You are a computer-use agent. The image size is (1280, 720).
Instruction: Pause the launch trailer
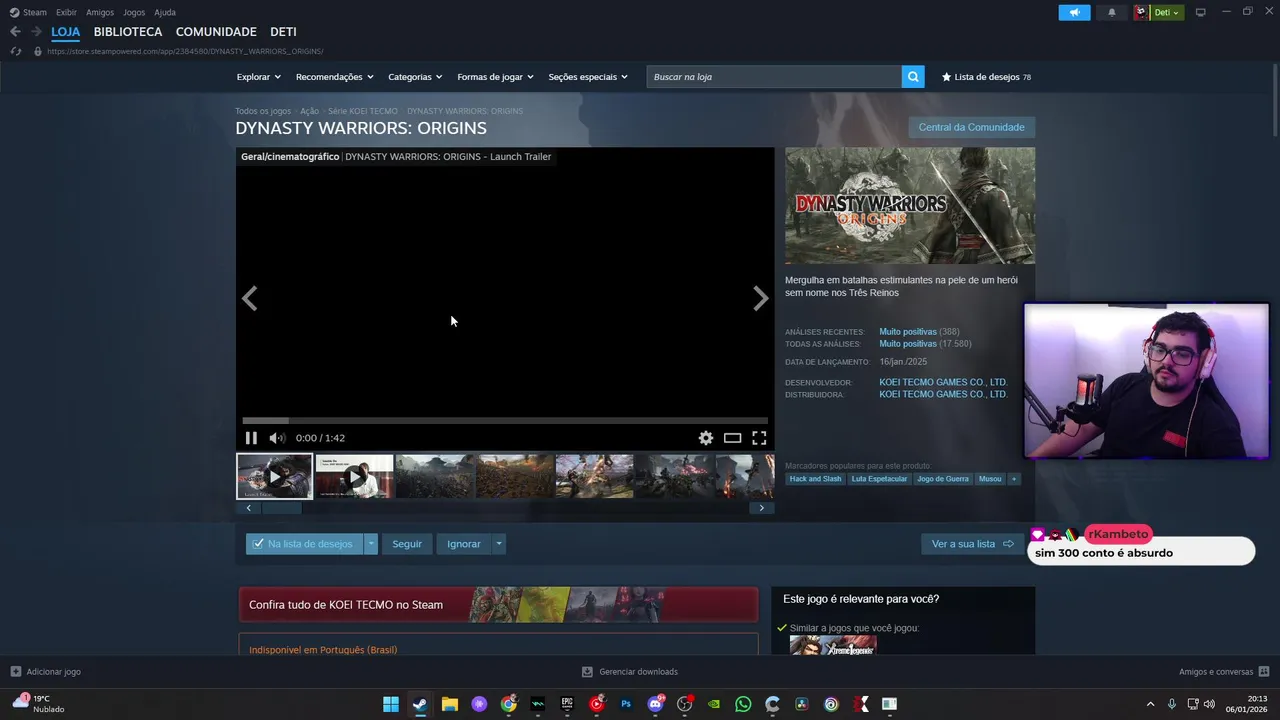(x=251, y=438)
